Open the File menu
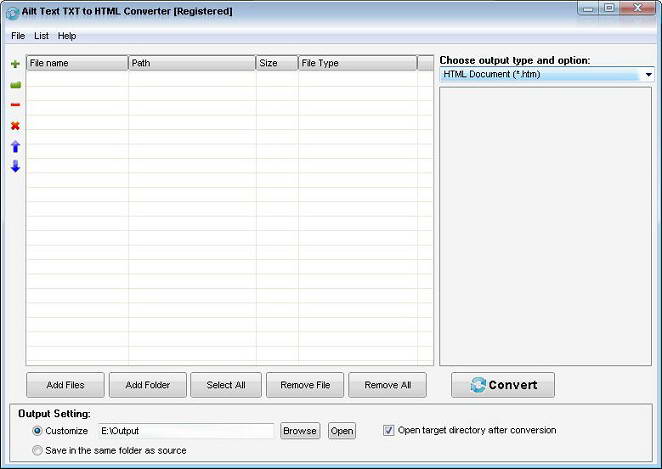The width and height of the screenshot is (662, 469). point(18,36)
